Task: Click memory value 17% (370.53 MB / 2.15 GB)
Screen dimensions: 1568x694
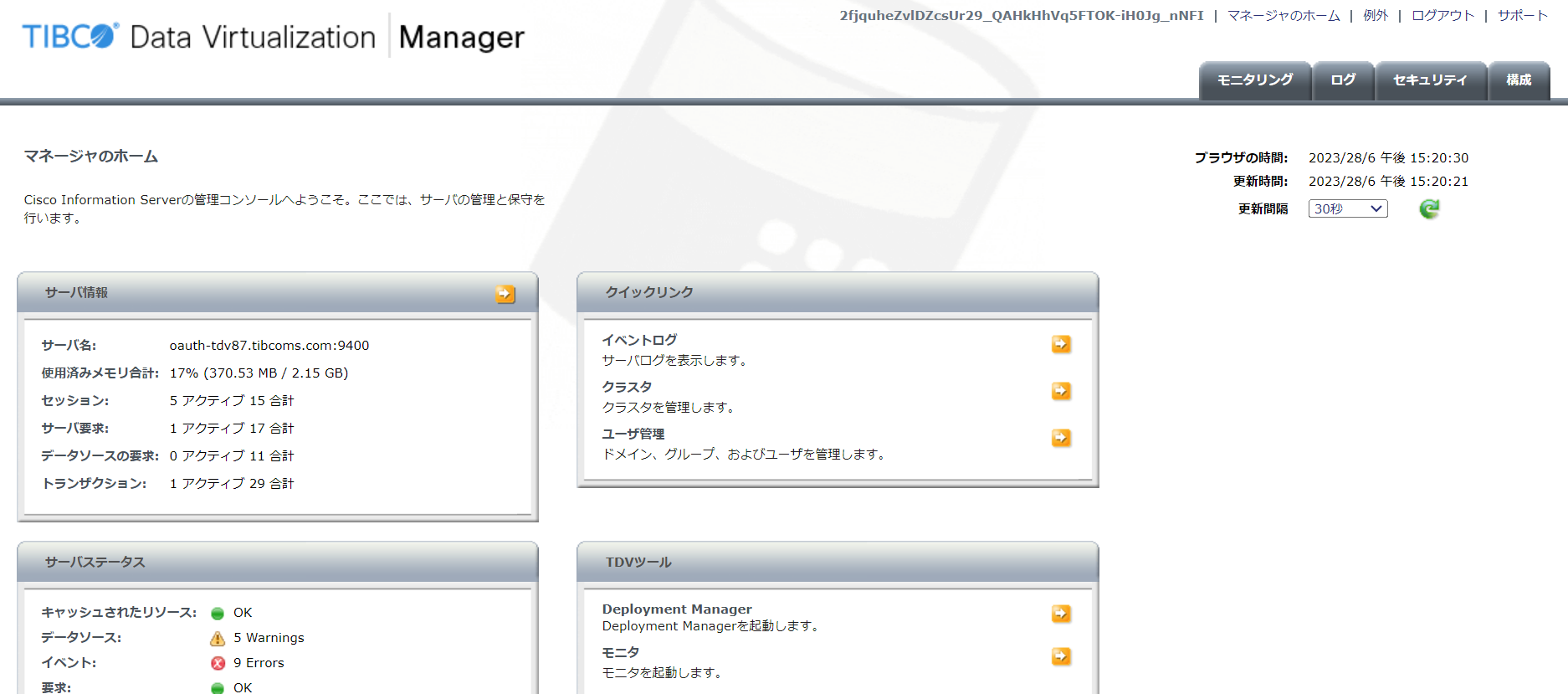Action: pos(259,373)
